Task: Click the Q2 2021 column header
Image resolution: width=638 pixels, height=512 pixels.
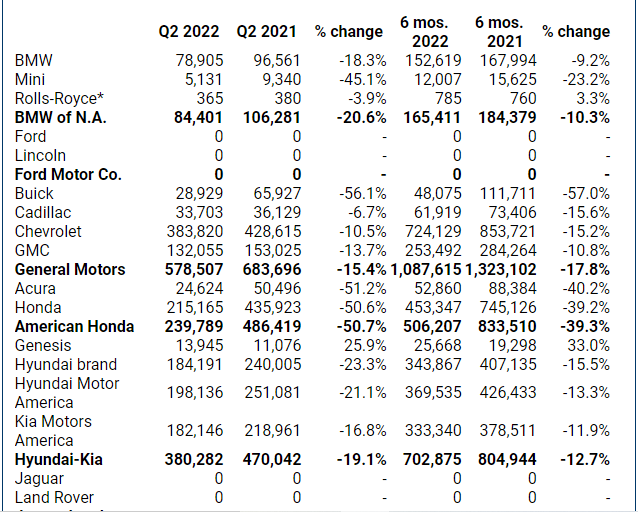Action: coord(269,31)
